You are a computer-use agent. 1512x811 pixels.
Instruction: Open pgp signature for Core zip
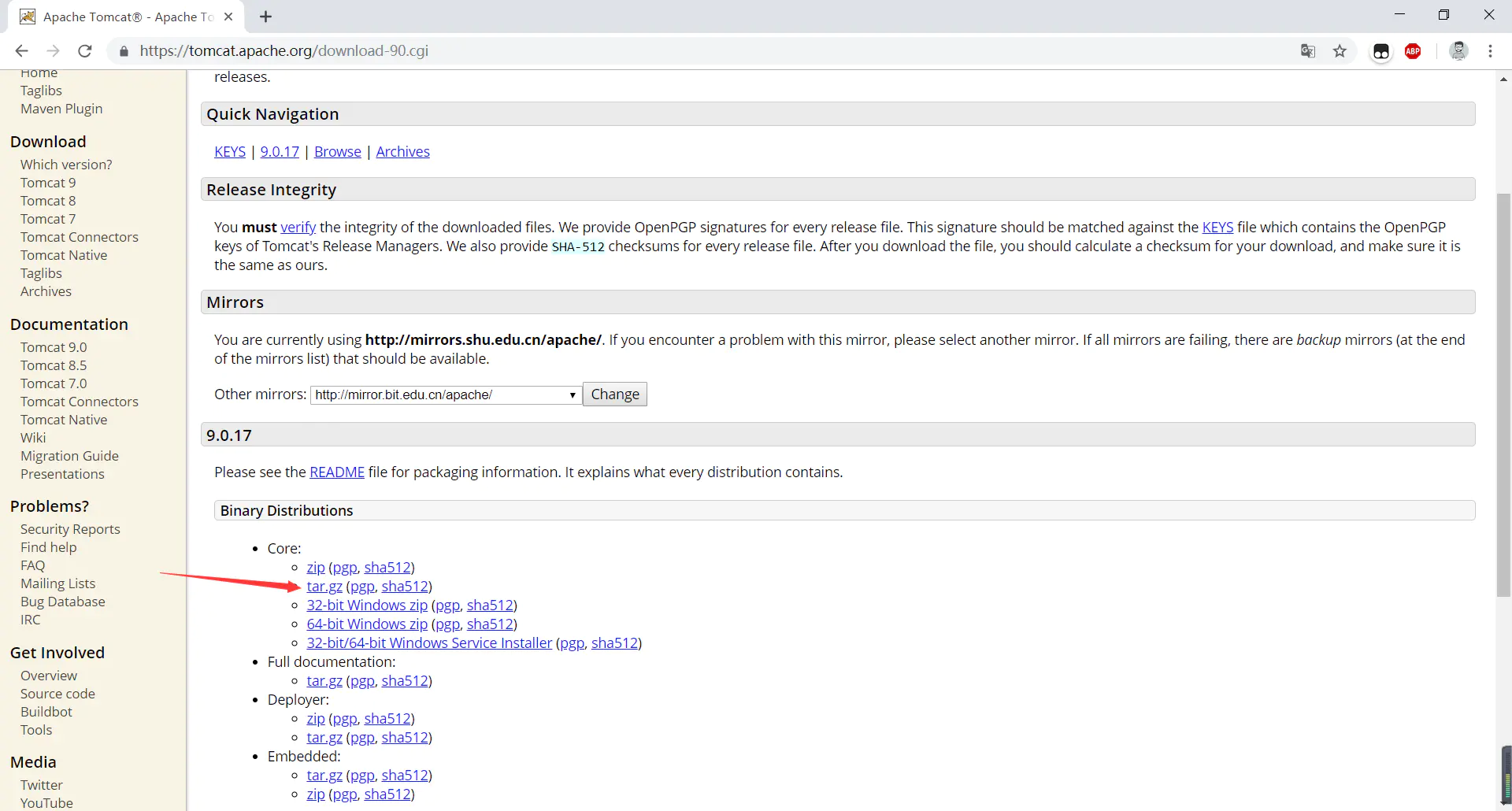pos(345,568)
